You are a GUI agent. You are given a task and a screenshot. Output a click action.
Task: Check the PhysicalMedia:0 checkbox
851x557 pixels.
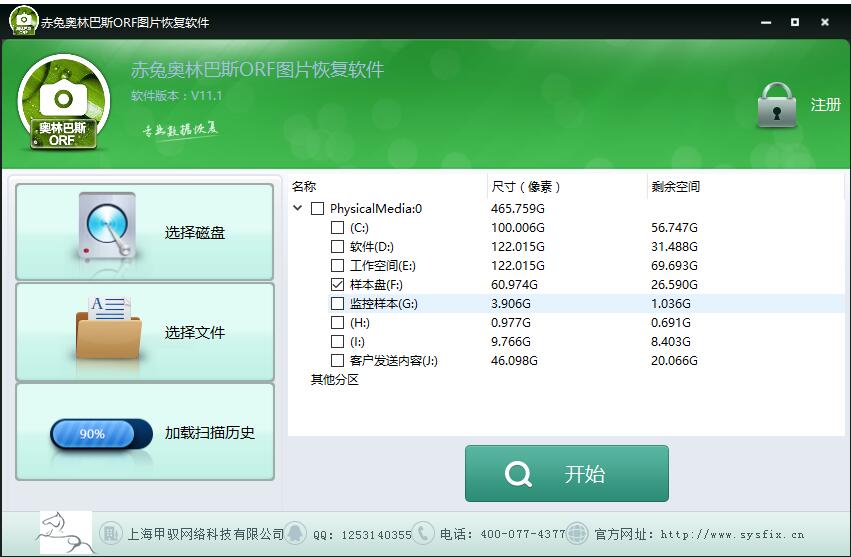pos(317,208)
